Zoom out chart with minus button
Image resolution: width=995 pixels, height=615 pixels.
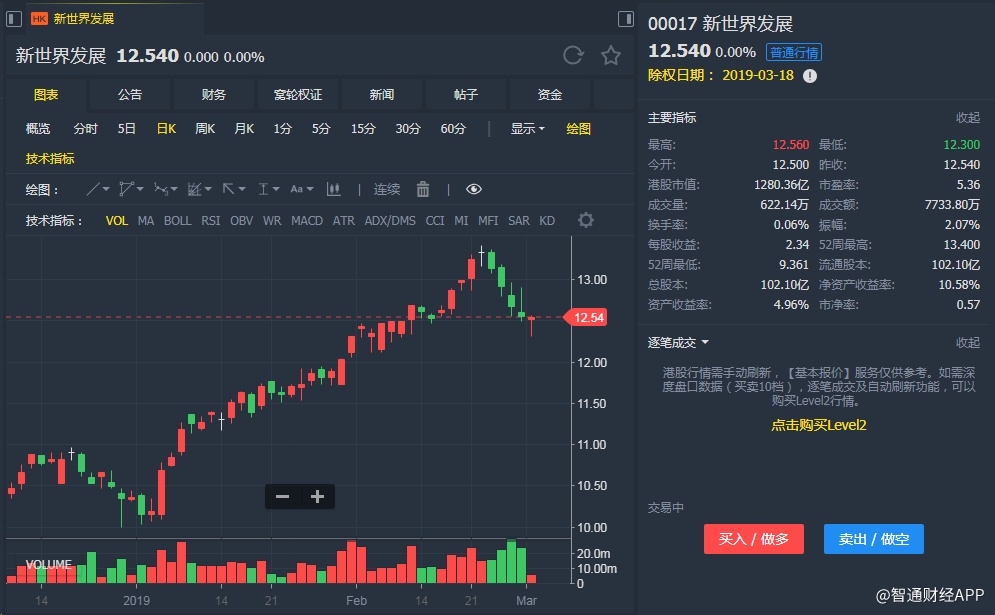[x=282, y=496]
